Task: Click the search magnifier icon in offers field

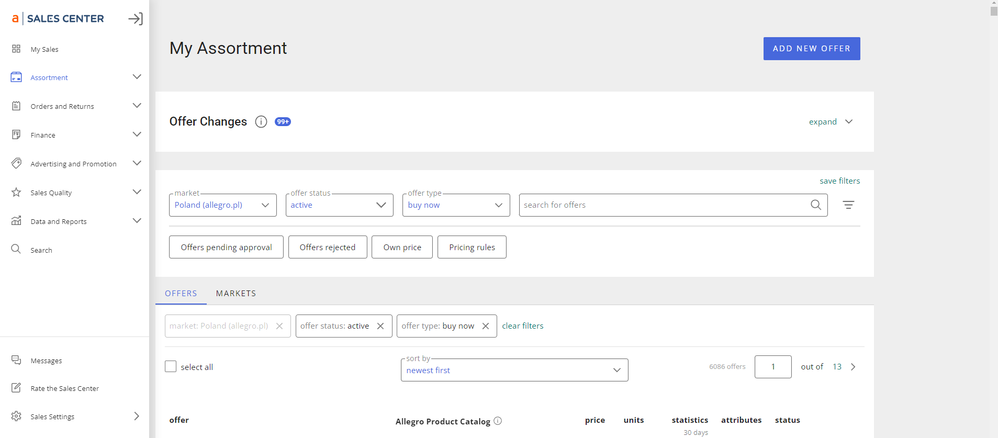Action: point(816,205)
